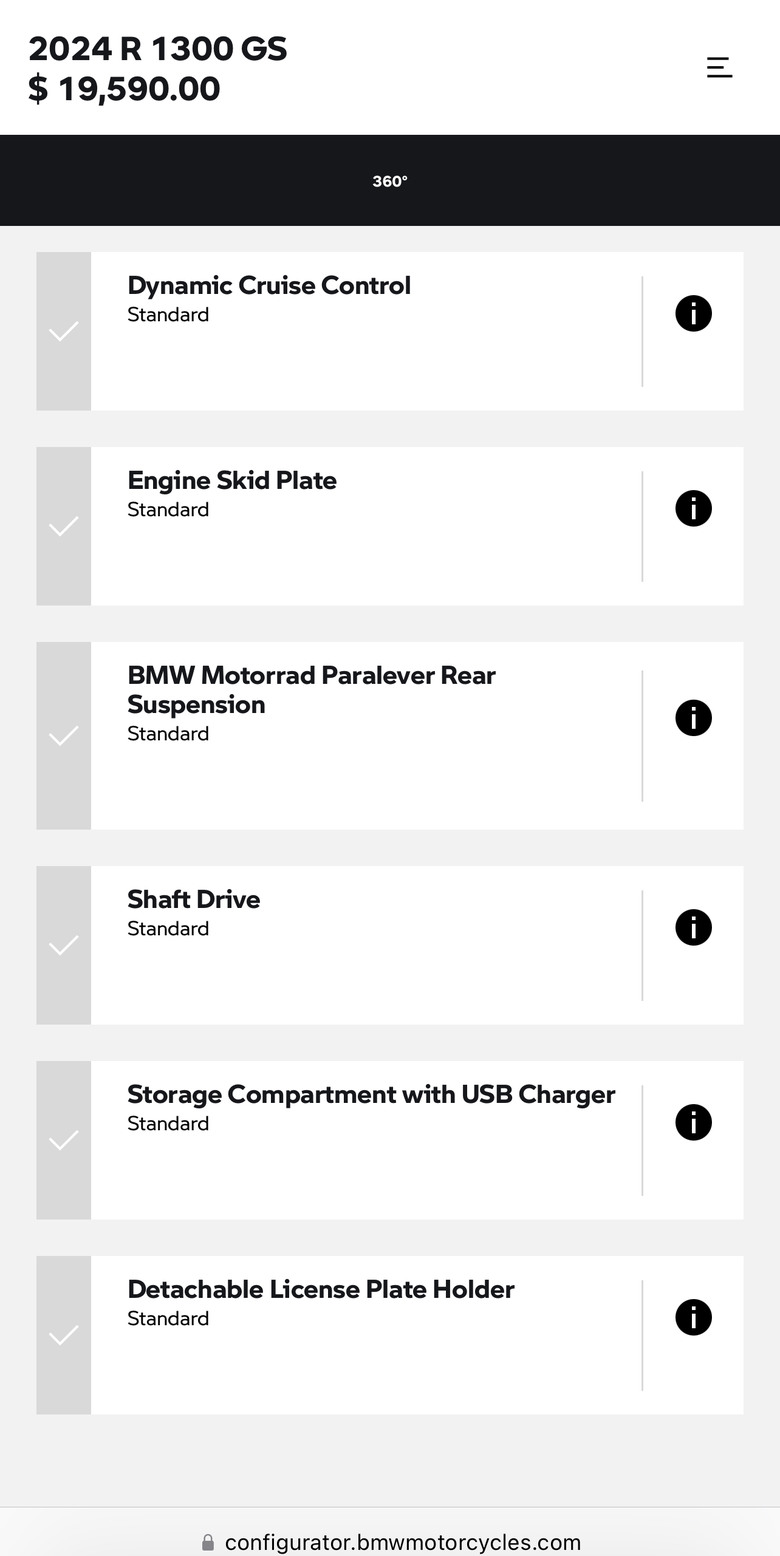
Task: Toggle the Engine Skid Plate checkmark
Action: [64, 526]
